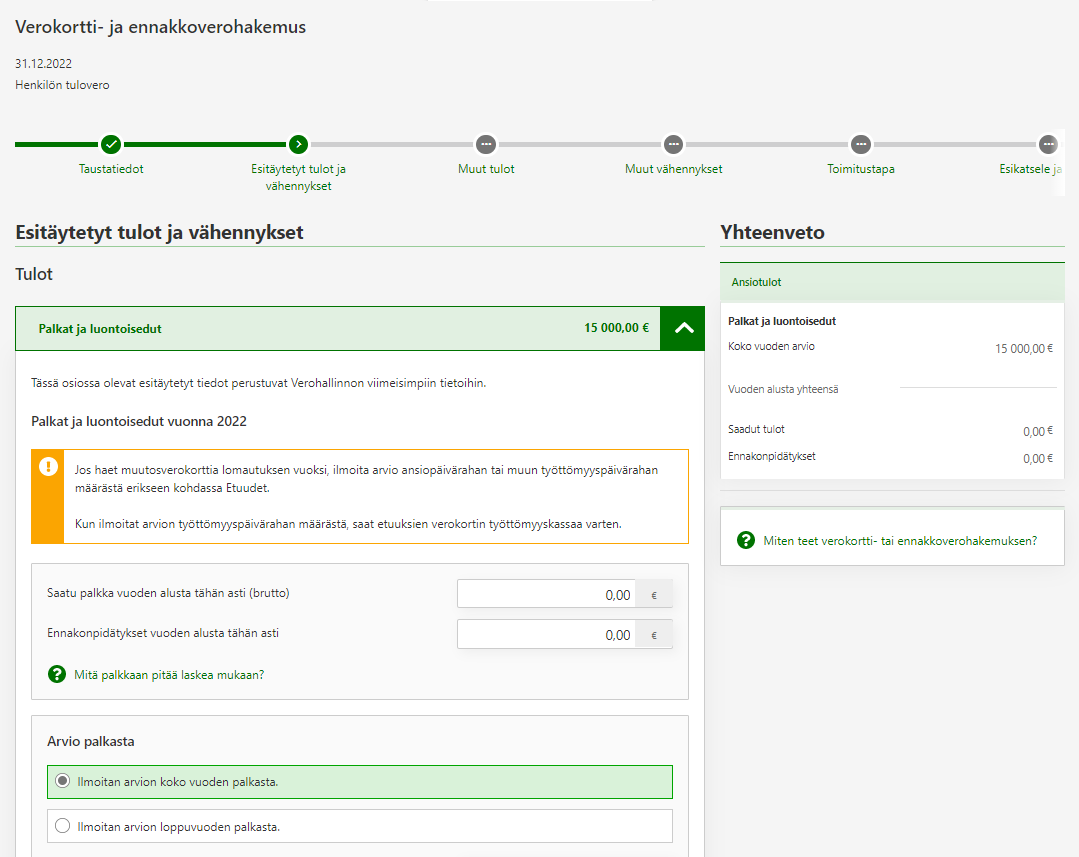Go to the Toimitustapa step label
Screen dimensions: 1079x857
(x=860, y=169)
